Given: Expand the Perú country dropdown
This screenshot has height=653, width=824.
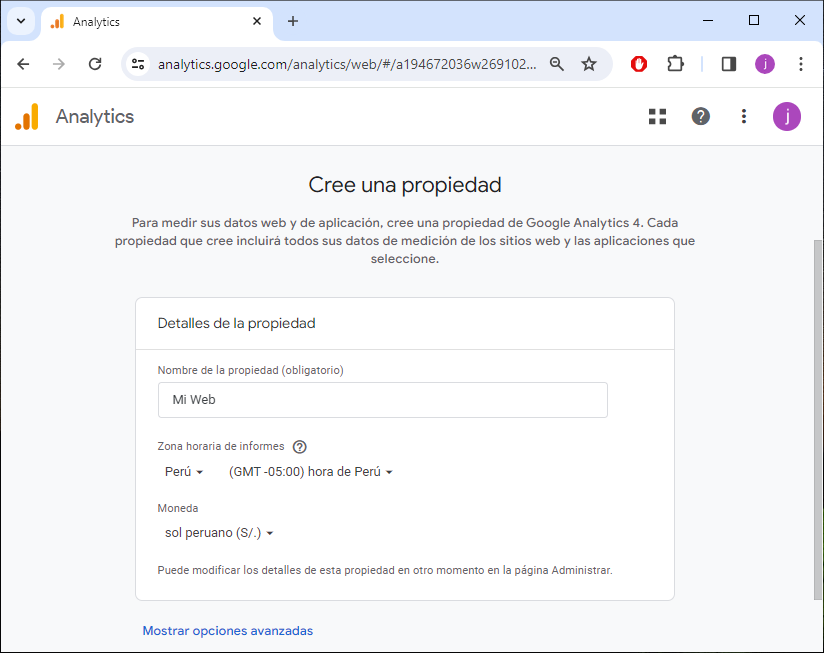Looking at the screenshot, I should [184, 472].
